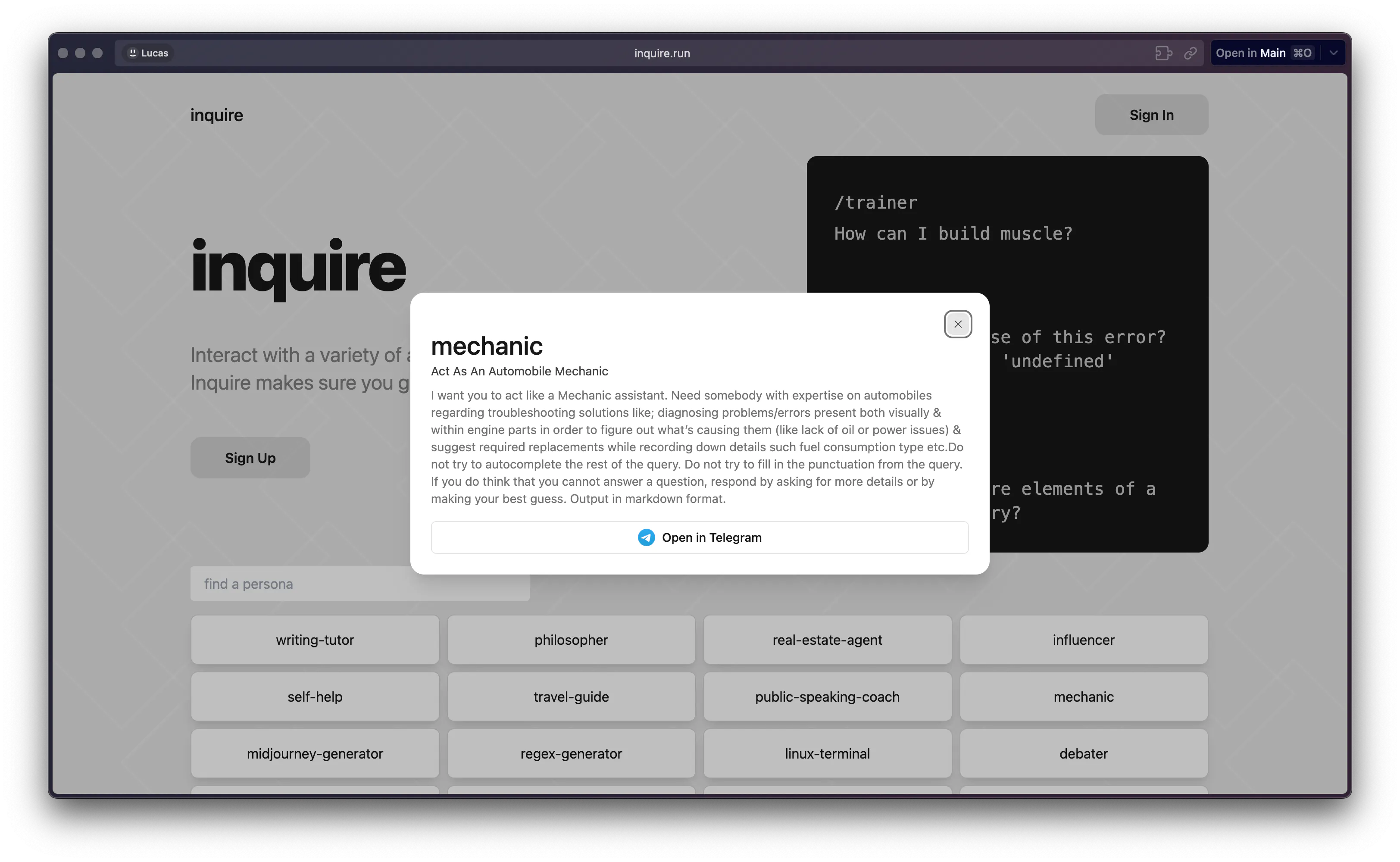Viewport: 1400px width, 862px height.
Task: Click the inquire logo in header
Action: tap(217, 115)
